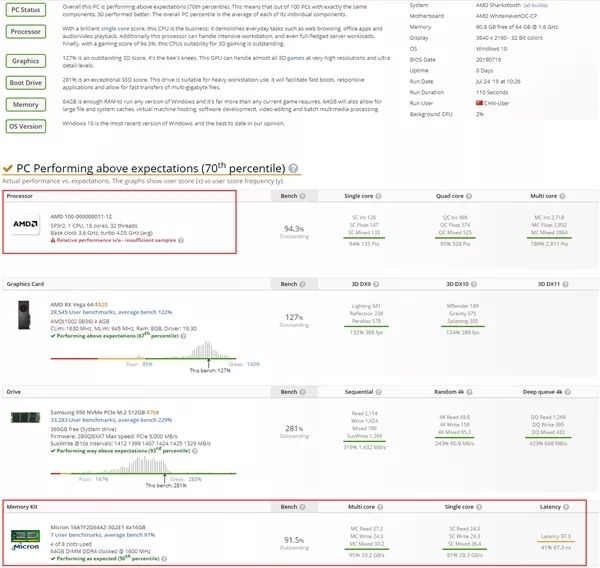Click the AMD processor logo
Image resolution: width=600 pixels, height=568 pixels.
click(x=25, y=224)
